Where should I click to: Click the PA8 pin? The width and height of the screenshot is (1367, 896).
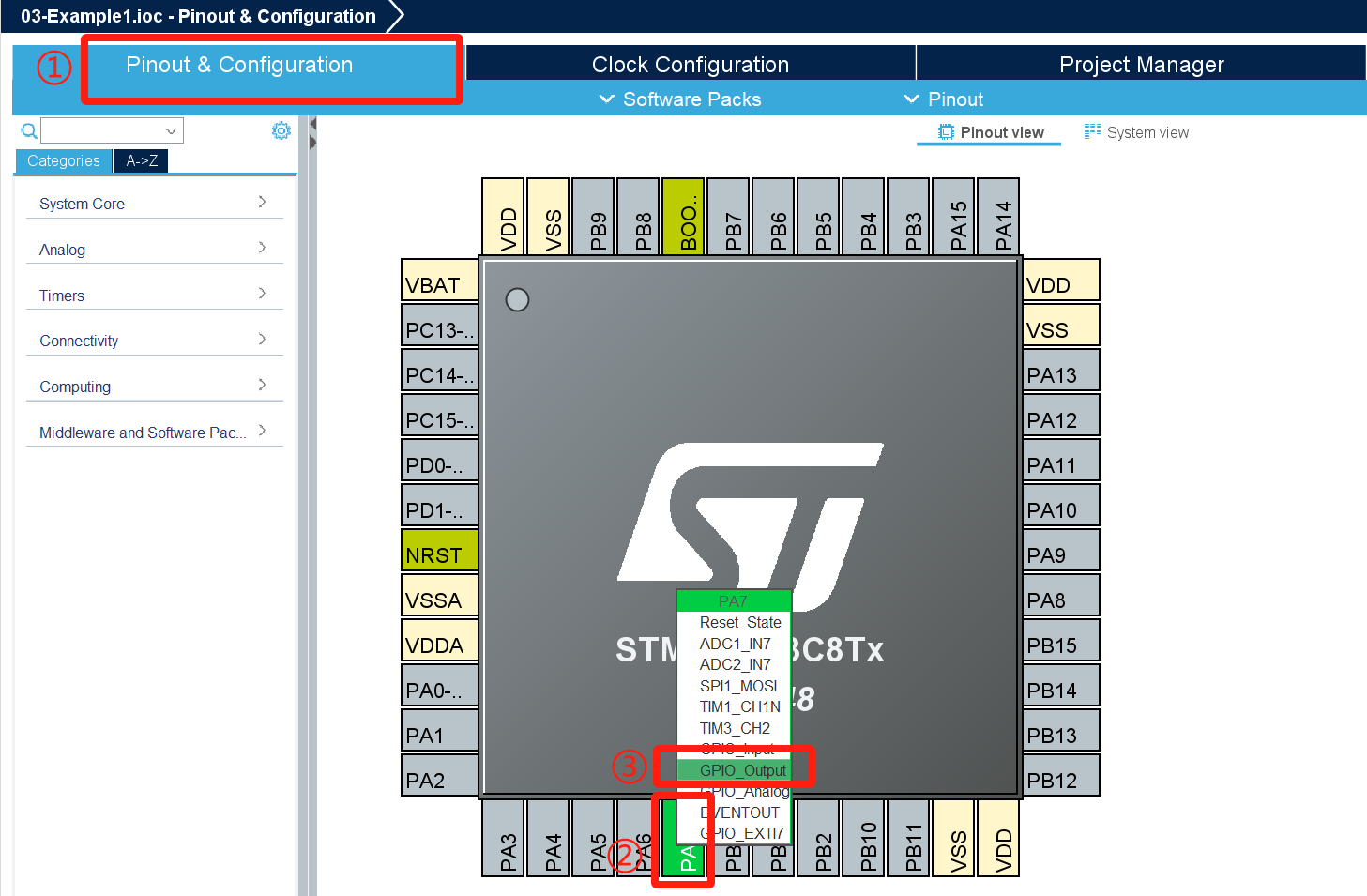1061,596
